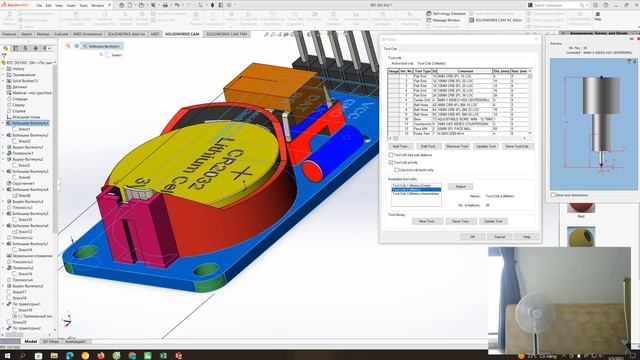Click the SOLIDWORKS CAM NC Editor icon
The width and height of the screenshot is (640, 360).
click(471, 20)
